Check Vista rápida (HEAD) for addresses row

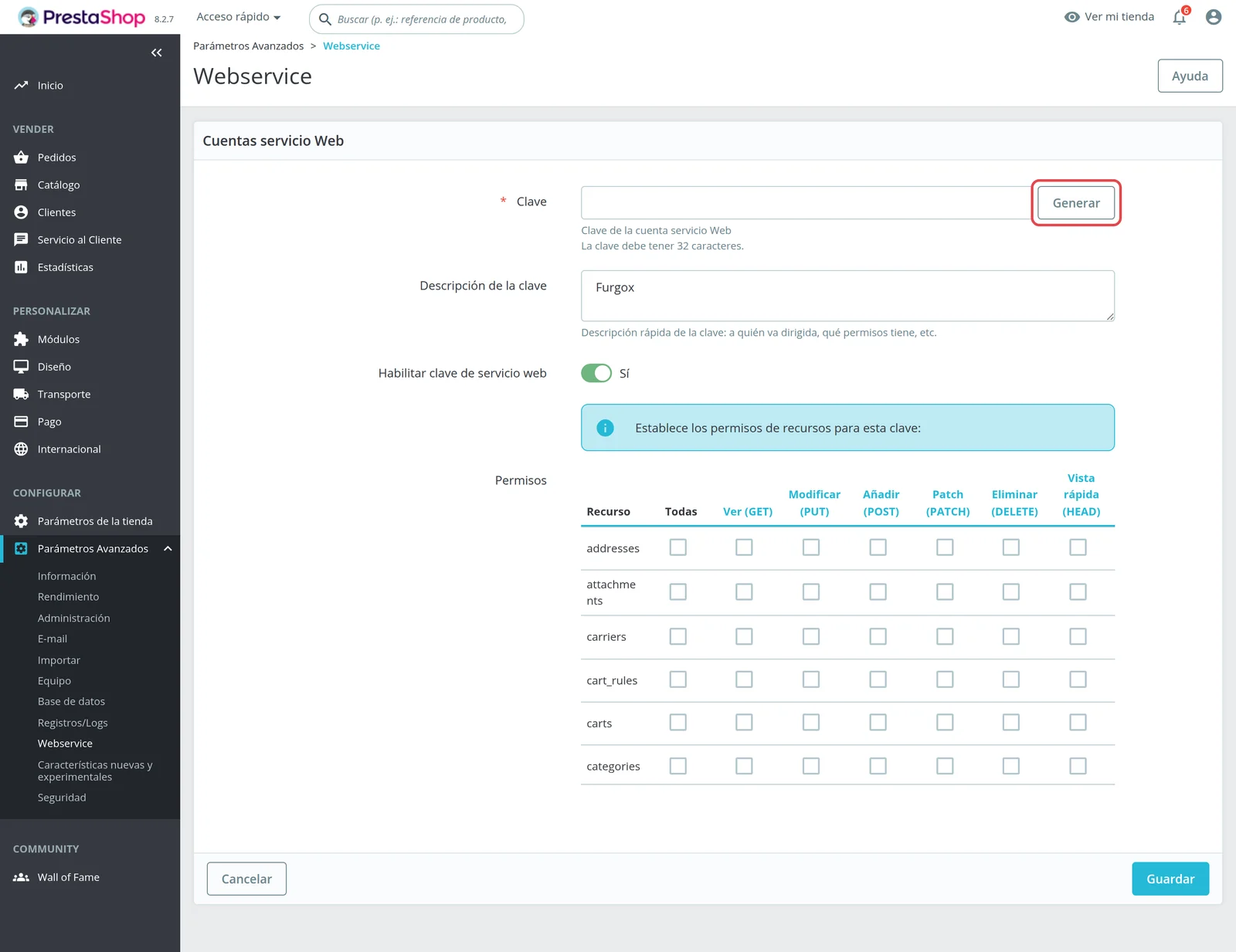coord(1078,547)
